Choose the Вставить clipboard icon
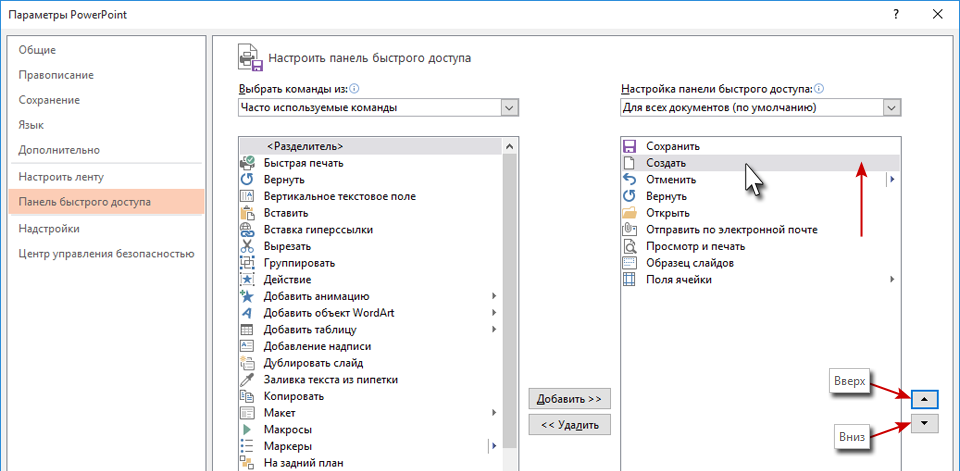The width and height of the screenshot is (960, 471). 247,213
